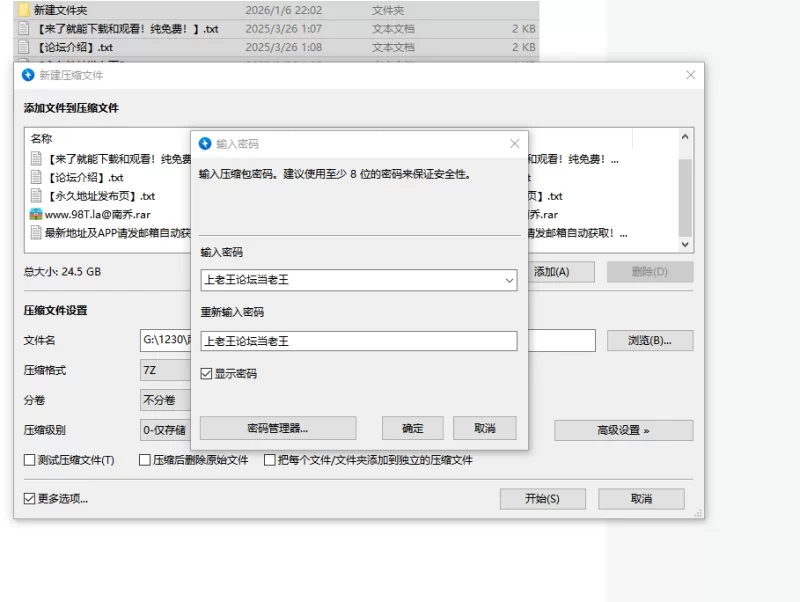Screen dimensions: 800x602
Task: Select 新建文件夹 in the Explorer window
Action: pyautogui.click(x=276, y=10)
